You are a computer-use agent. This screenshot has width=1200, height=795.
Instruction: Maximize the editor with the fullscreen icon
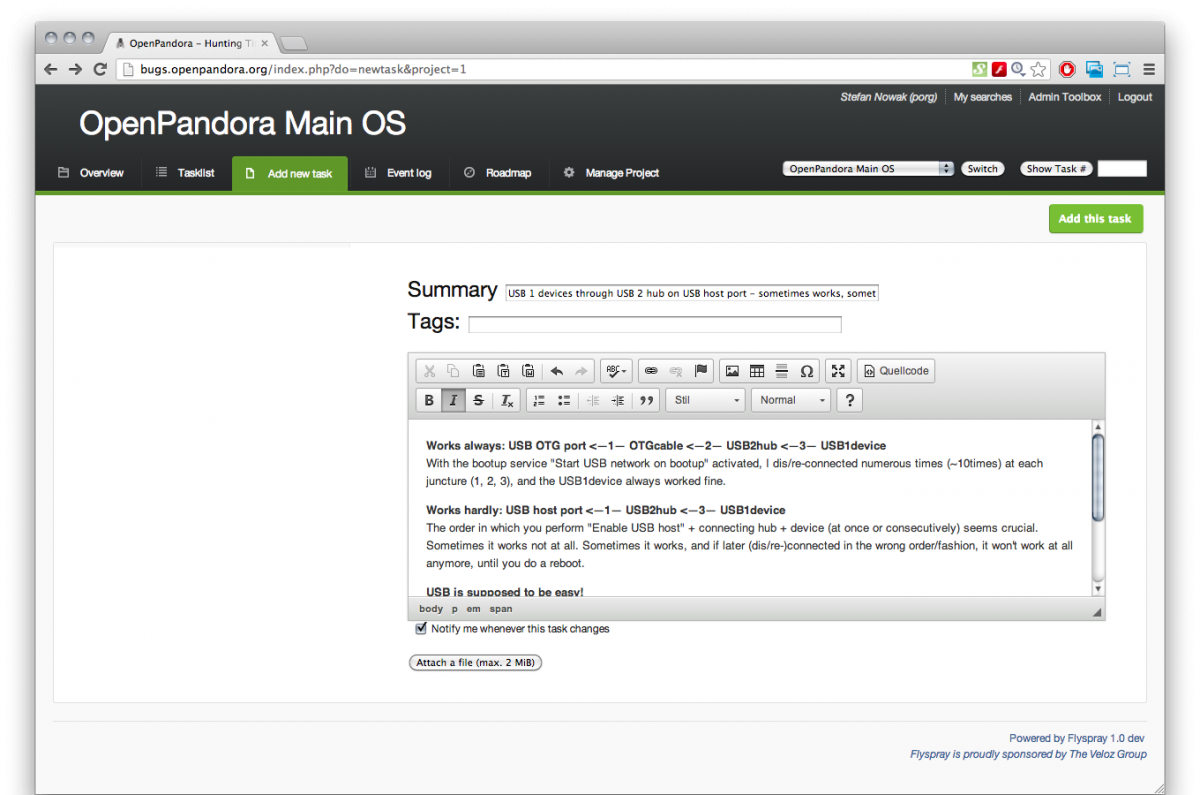point(838,371)
